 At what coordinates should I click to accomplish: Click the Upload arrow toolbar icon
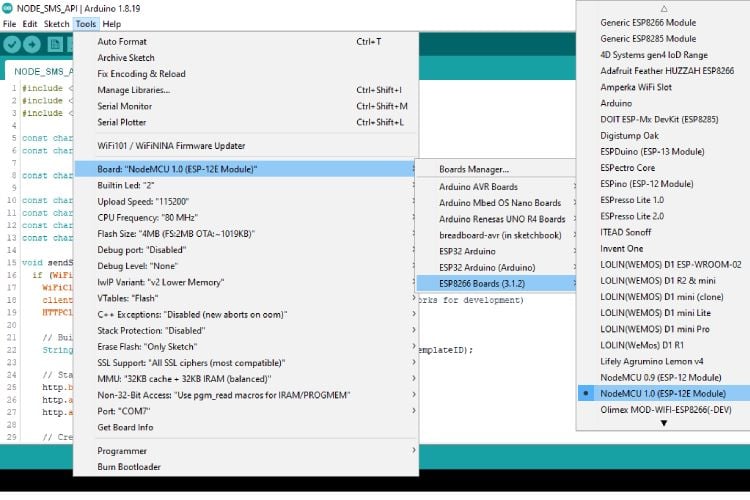pos(32,44)
